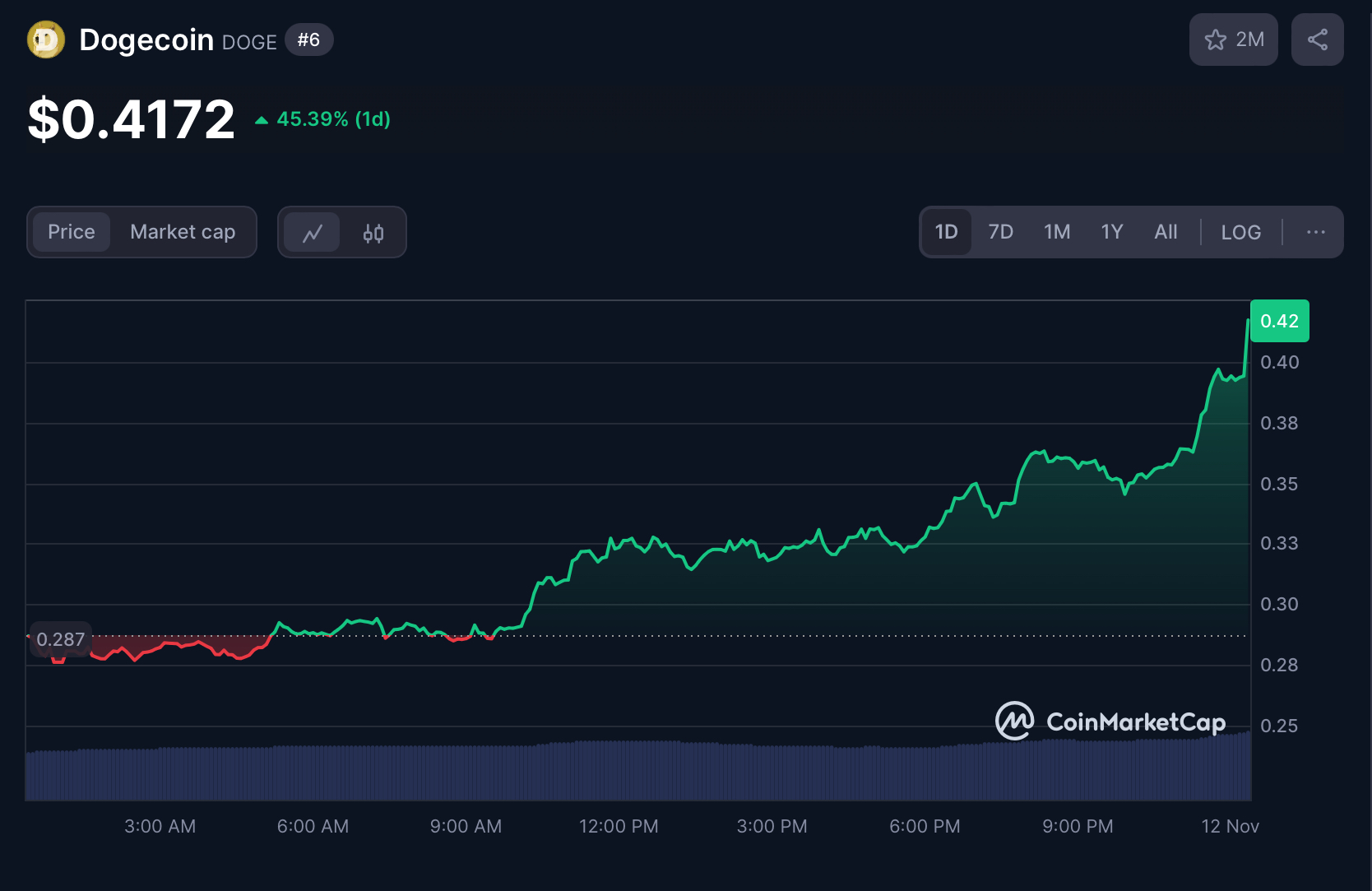Click the 6:00 AM time axis label
1372x891 pixels.
point(313,826)
